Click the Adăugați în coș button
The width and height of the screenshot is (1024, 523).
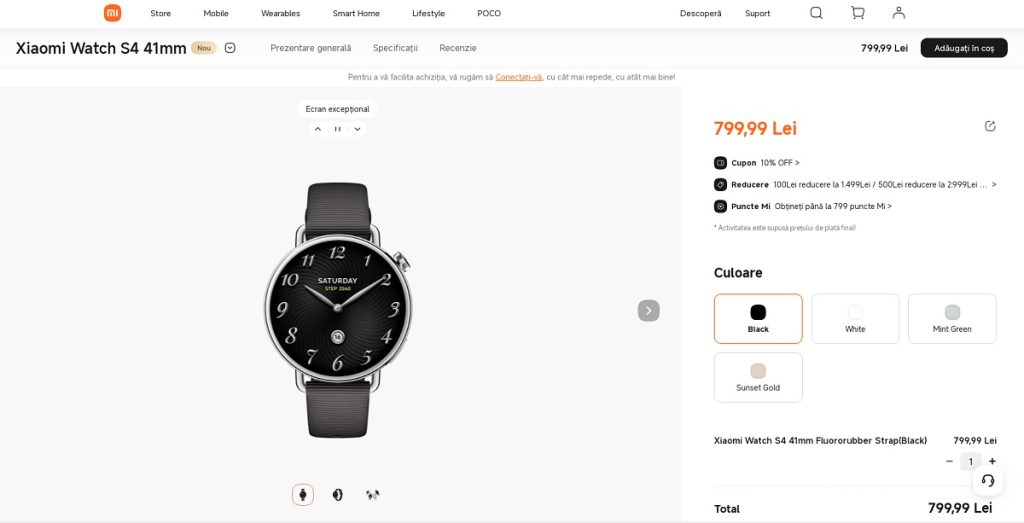click(x=964, y=48)
